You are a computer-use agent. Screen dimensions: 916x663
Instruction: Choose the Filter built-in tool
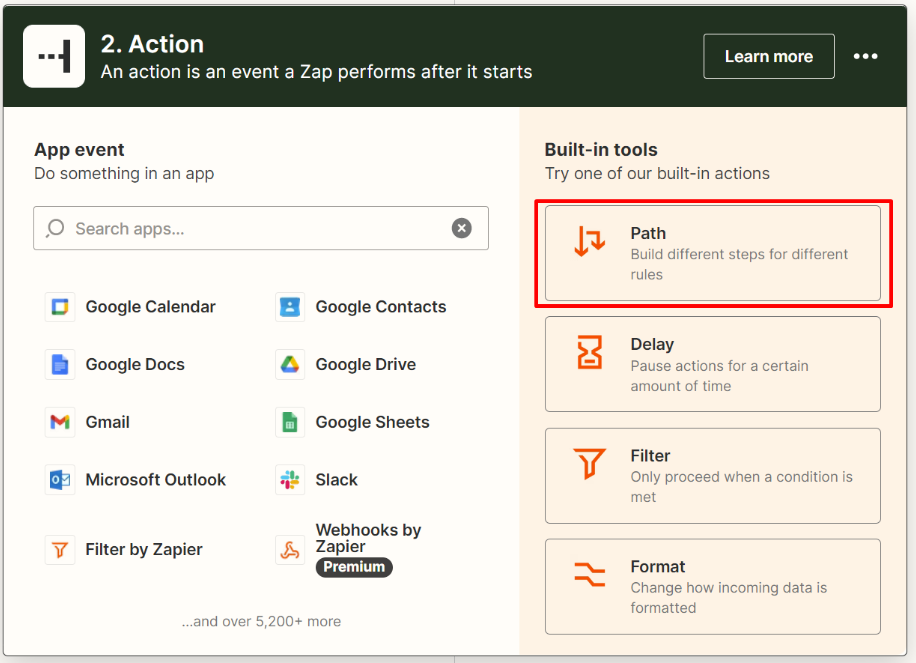point(712,475)
